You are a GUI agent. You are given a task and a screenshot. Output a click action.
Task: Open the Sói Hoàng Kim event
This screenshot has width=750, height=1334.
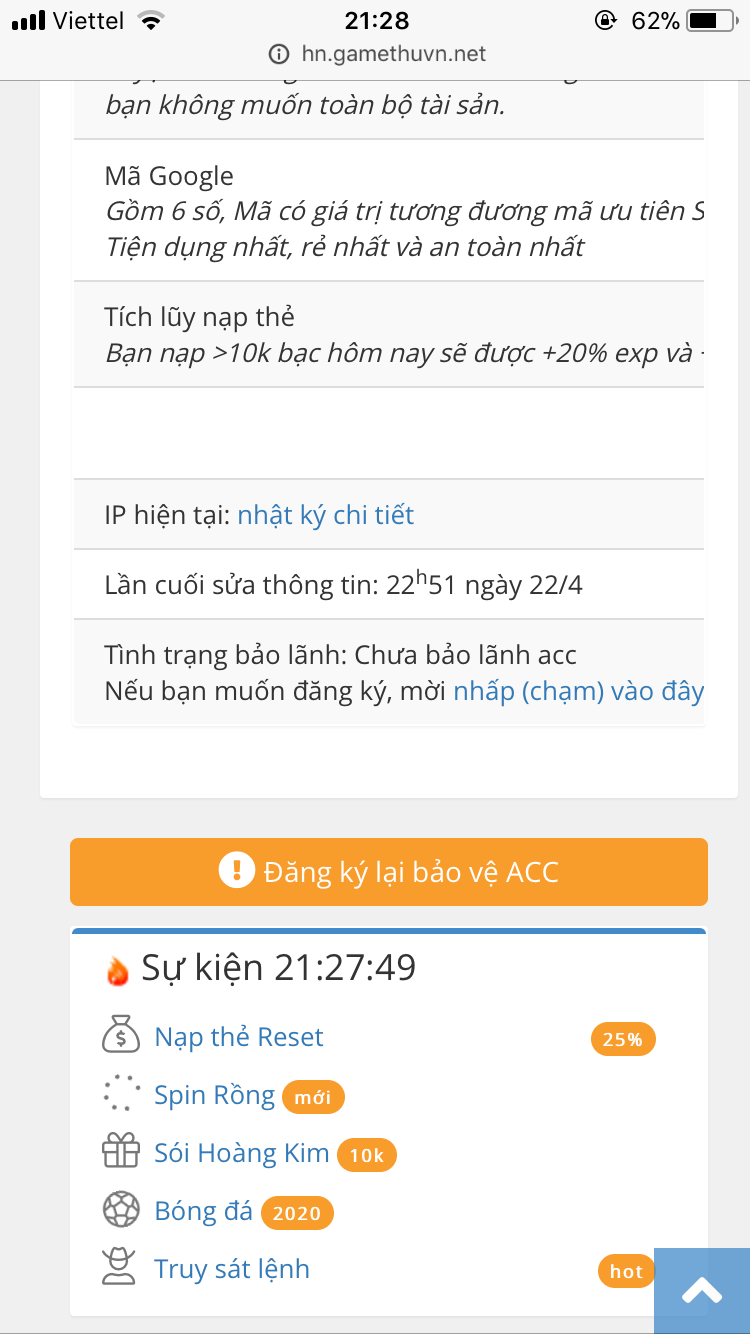click(241, 1153)
